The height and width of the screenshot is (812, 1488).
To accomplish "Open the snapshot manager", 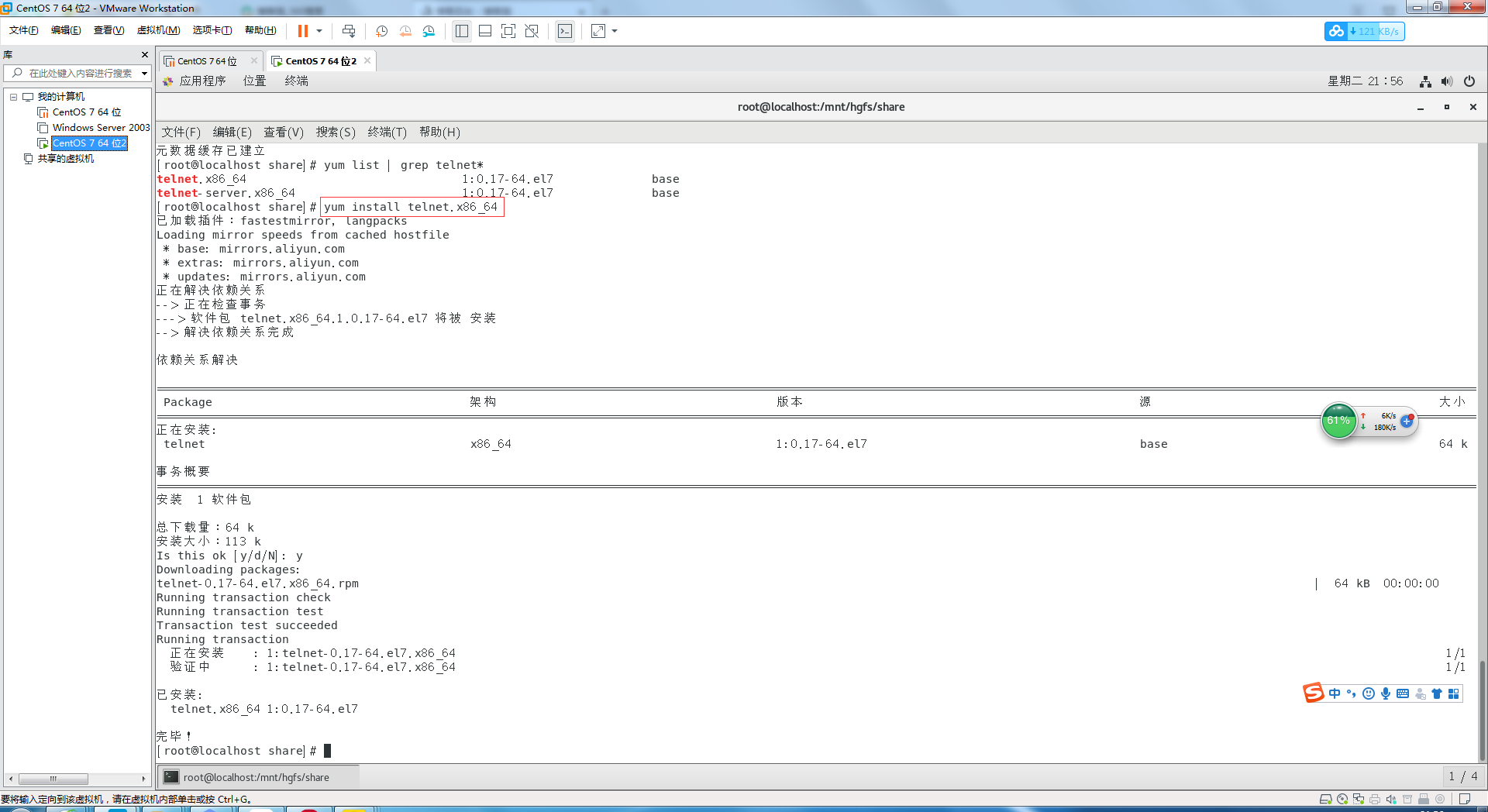I will (429, 31).
